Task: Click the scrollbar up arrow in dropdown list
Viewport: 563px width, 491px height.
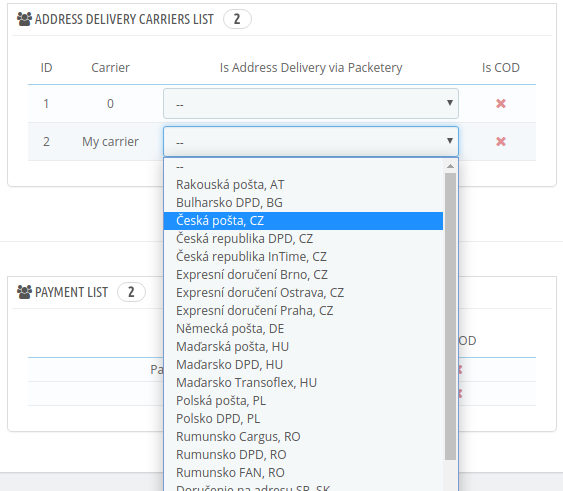Action: click(x=450, y=166)
